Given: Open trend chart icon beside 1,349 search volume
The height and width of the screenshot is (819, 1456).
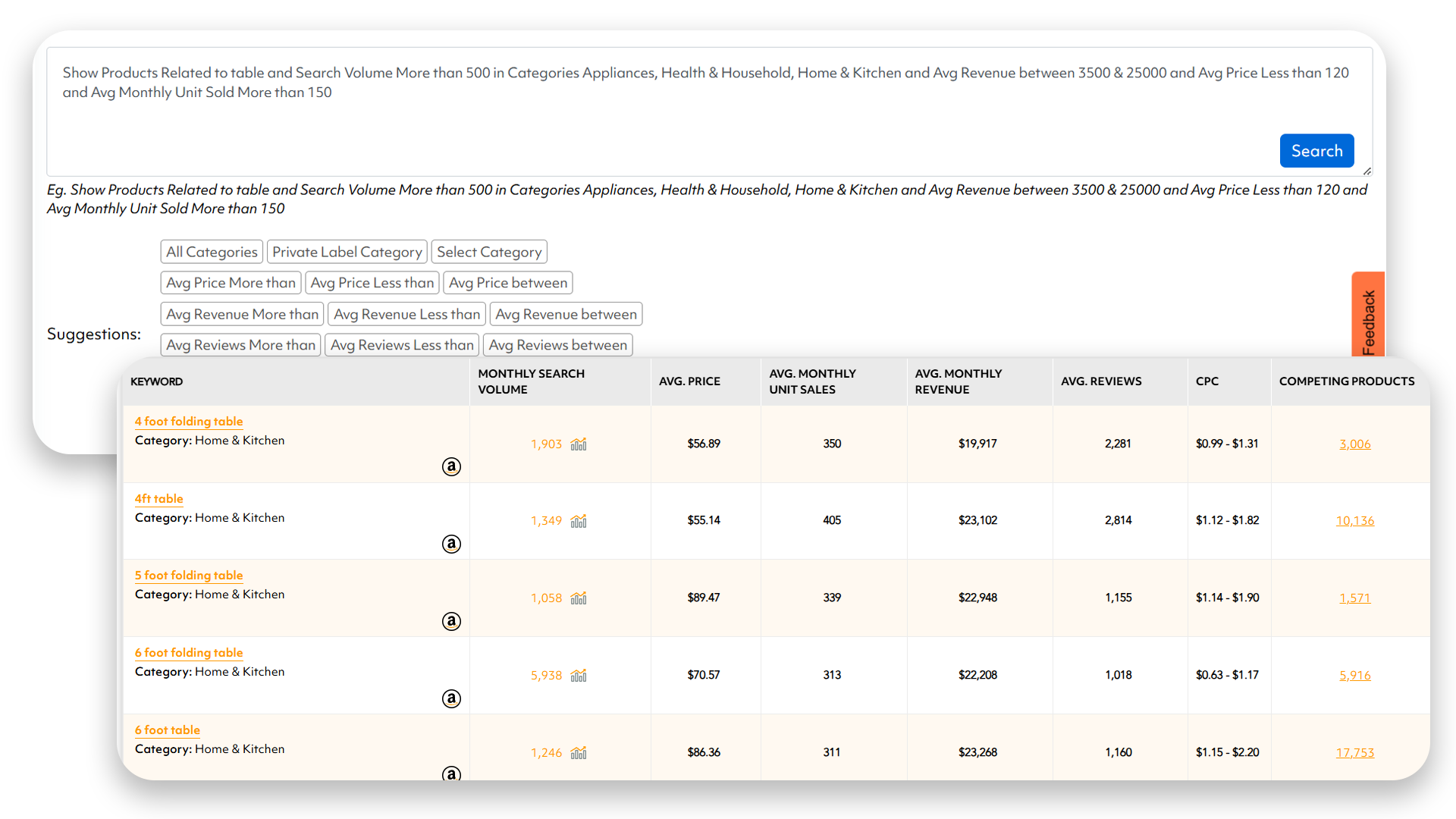Looking at the screenshot, I should pyautogui.click(x=579, y=521).
